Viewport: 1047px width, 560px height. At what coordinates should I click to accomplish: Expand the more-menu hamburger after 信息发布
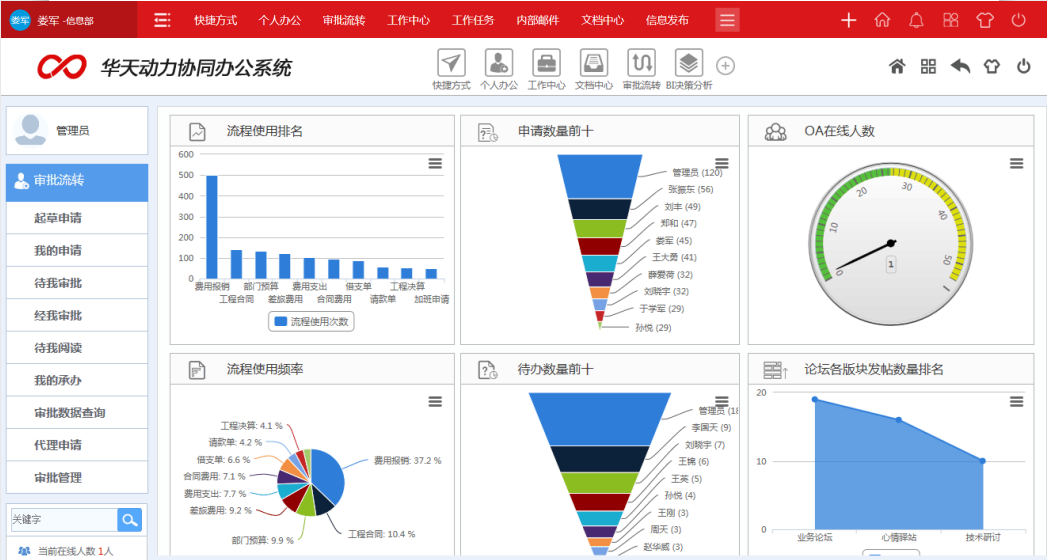pyautogui.click(x=727, y=20)
